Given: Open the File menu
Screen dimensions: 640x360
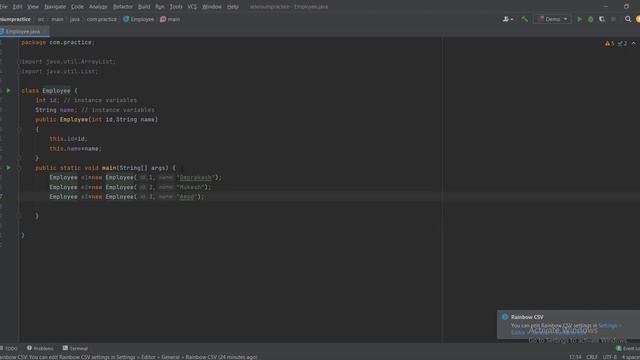Looking at the screenshot, I should point(3,7).
